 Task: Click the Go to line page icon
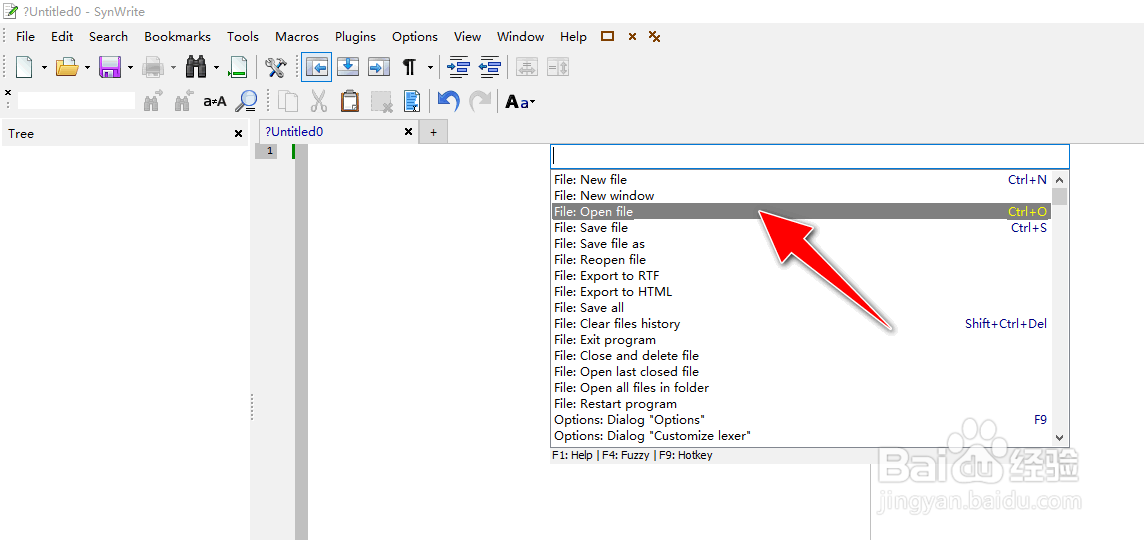pyautogui.click(x=238, y=67)
